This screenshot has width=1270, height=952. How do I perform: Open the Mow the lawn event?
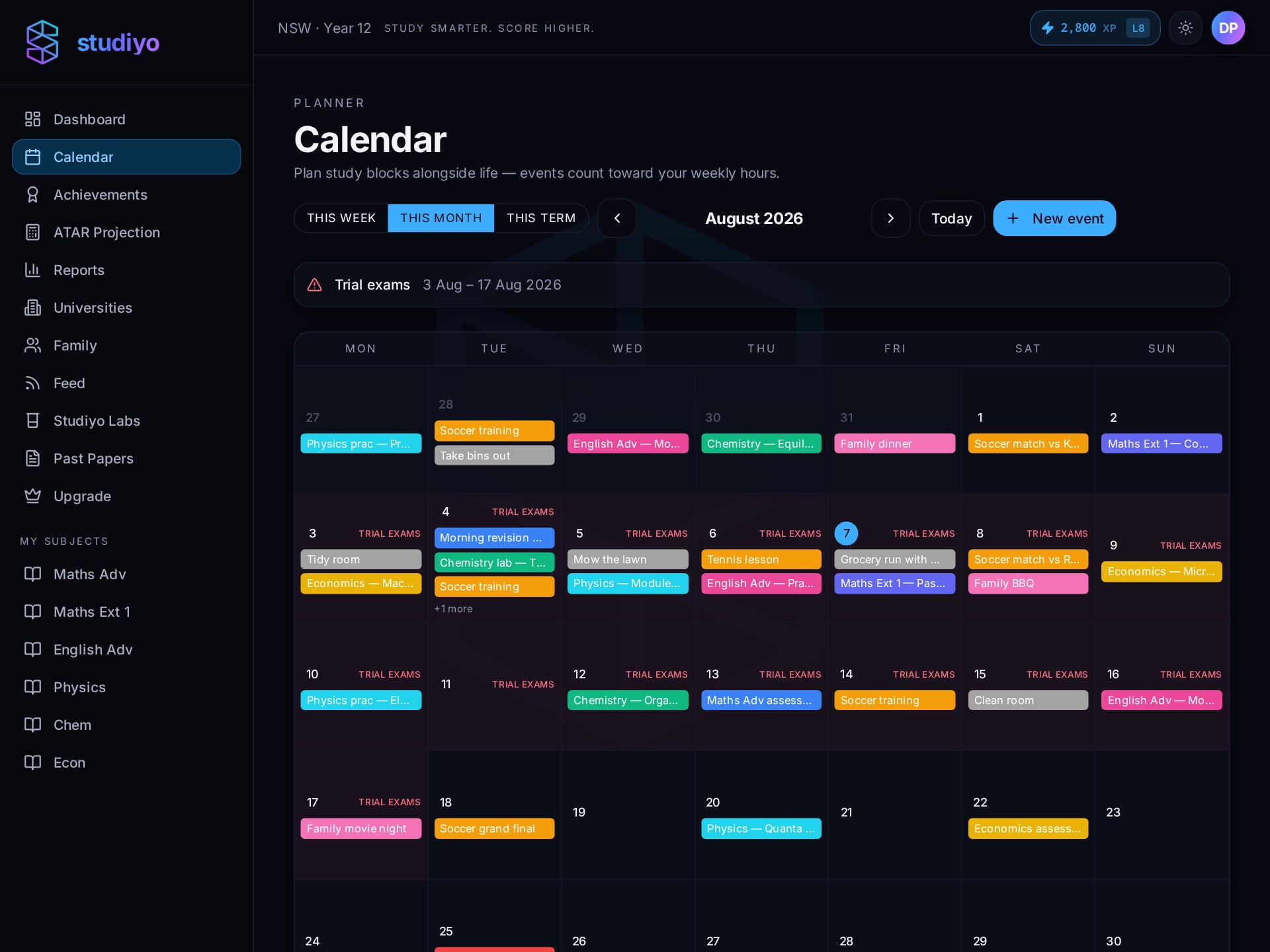point(628,559)
